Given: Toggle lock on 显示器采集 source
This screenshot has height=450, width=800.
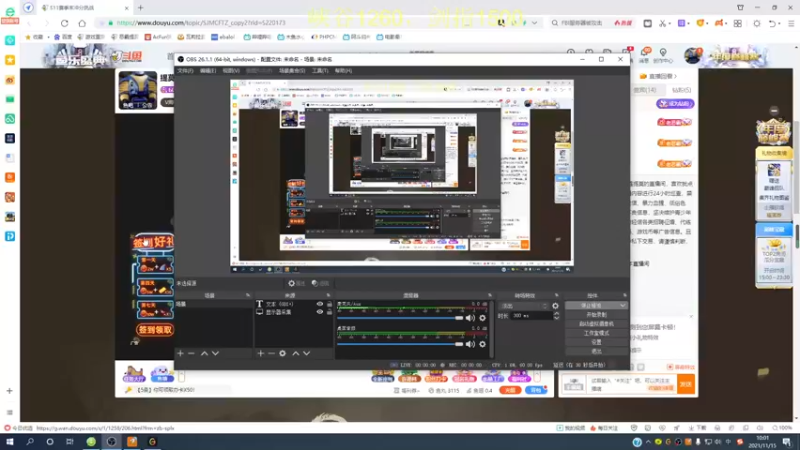Looking at the screenshot, I should [x=329, y=312].
